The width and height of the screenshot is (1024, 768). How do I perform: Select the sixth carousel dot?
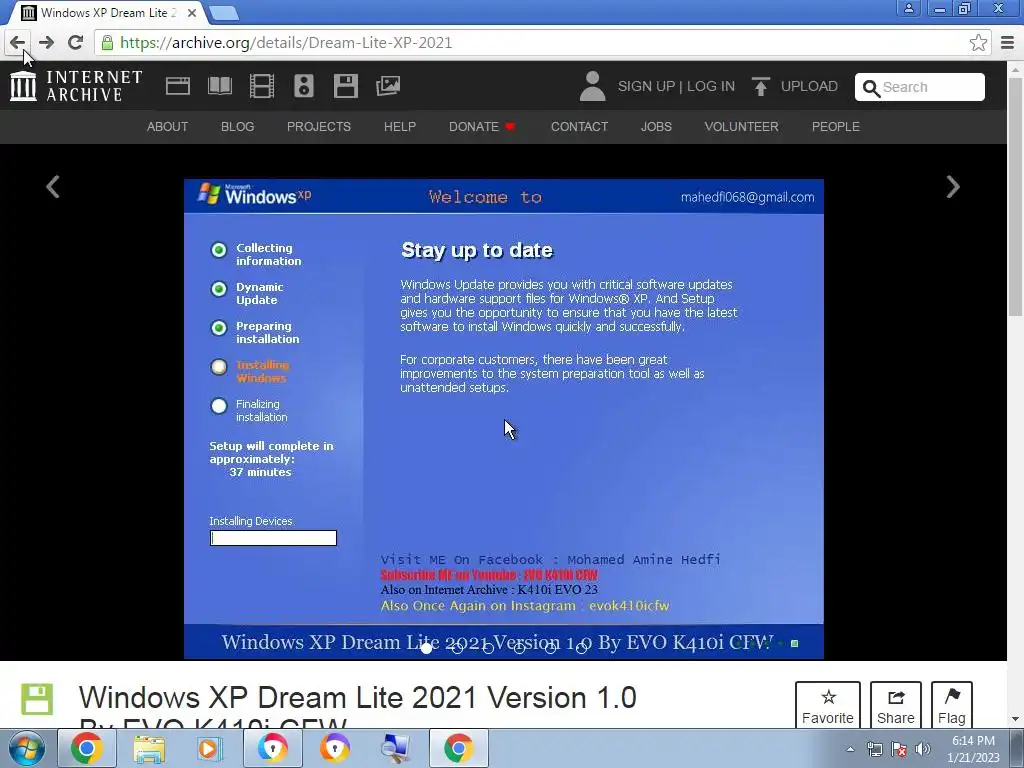pos(582,648)
